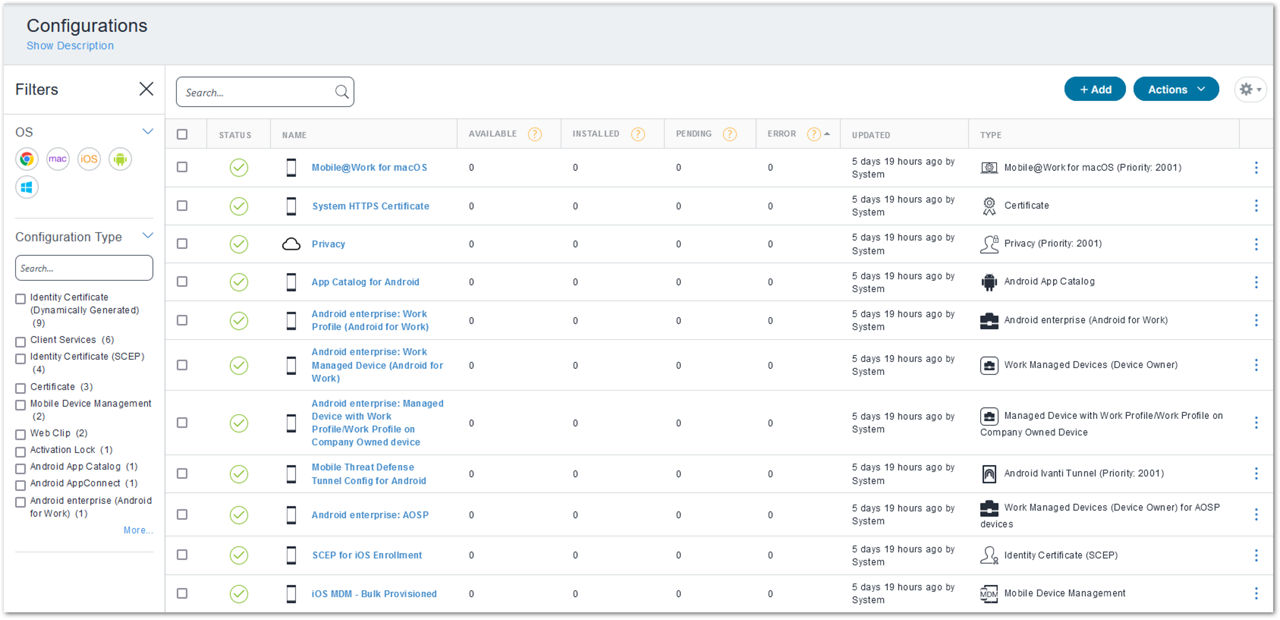Click cloud icon beside Privacy

(291, 244)
